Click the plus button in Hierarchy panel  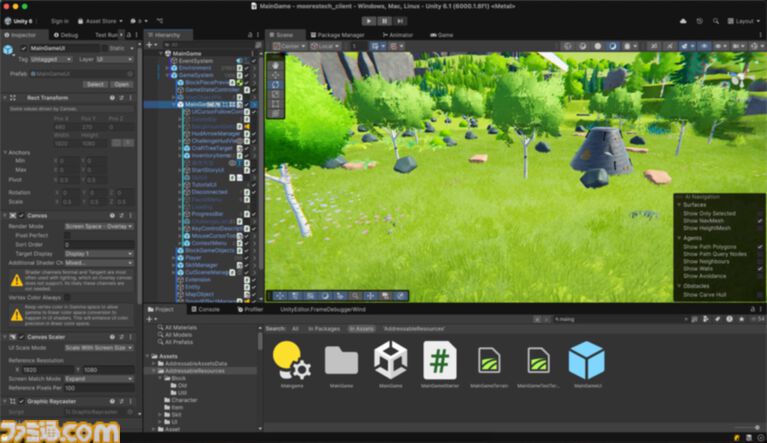(149, 45)
